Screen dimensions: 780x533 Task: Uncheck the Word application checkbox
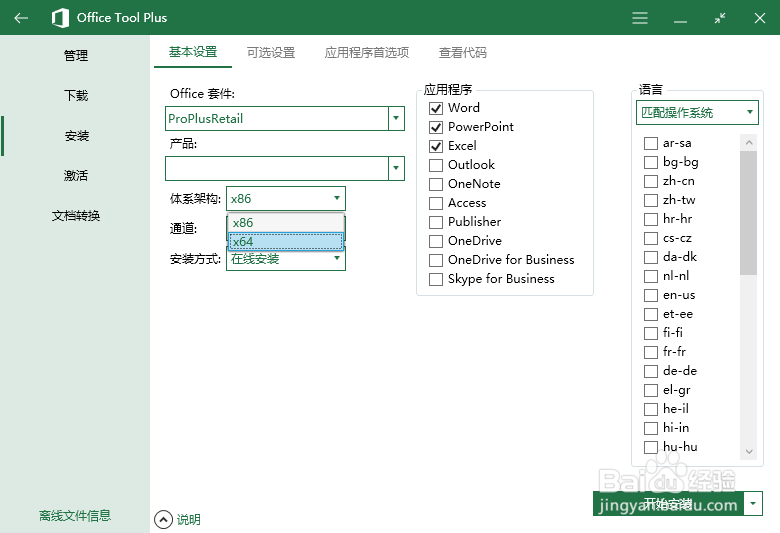click(x=436, y=108)
